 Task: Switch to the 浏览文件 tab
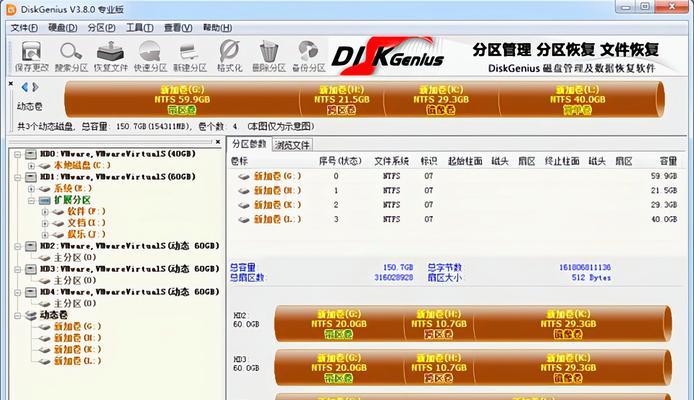[x=292, y=145]
